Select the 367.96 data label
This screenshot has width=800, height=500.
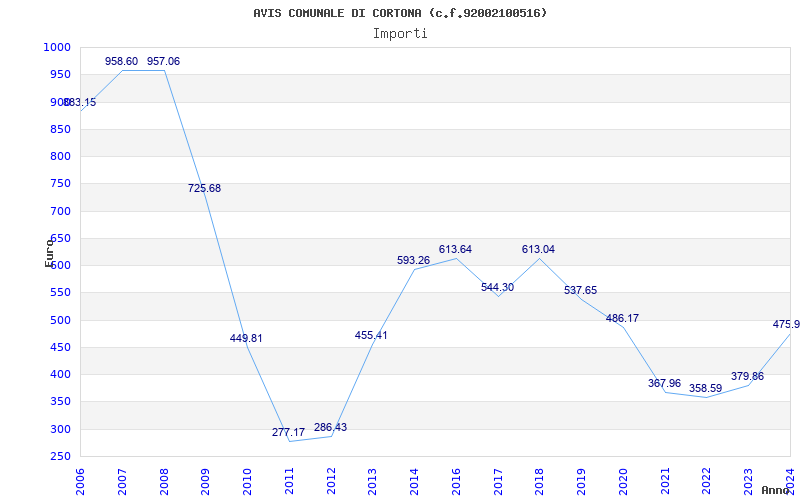pyautogui.click(x=664, y=383)
